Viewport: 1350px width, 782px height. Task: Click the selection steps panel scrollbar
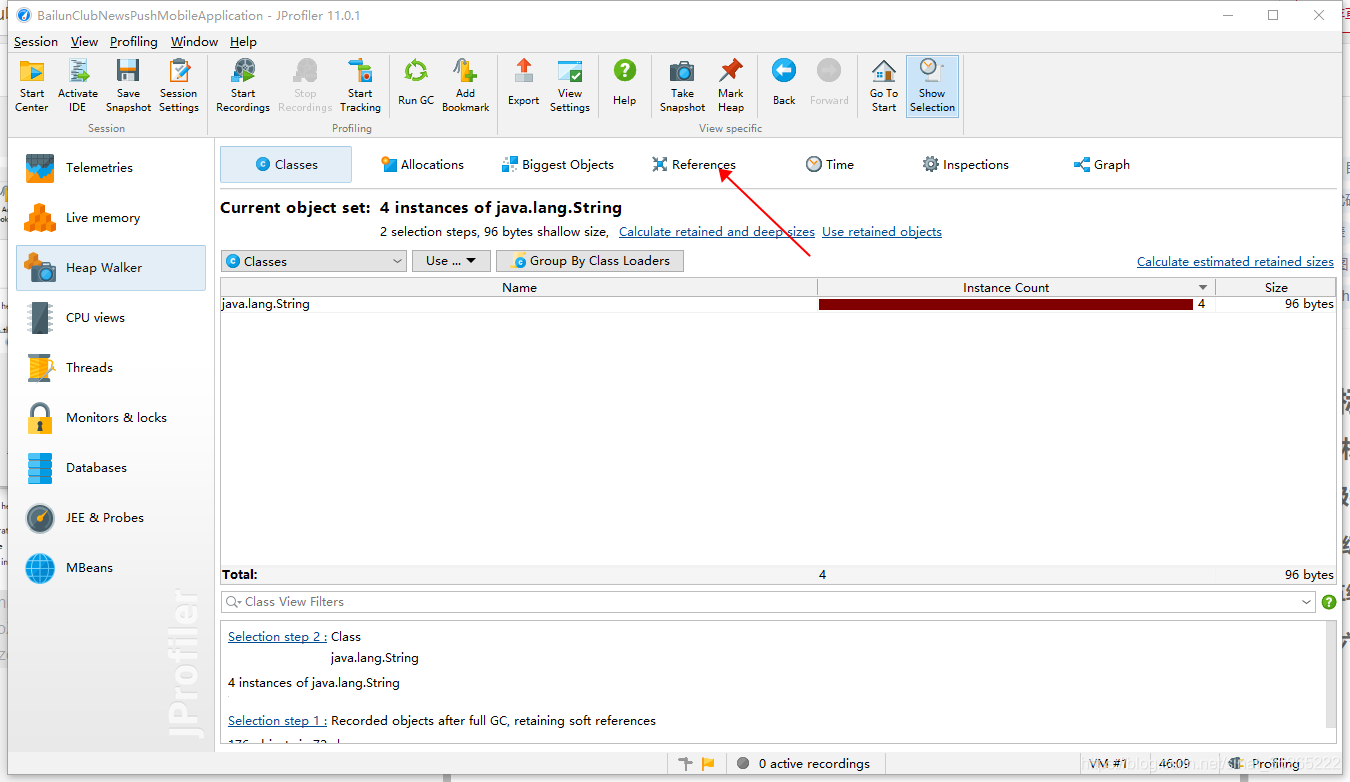click(x=1331, y=675)
